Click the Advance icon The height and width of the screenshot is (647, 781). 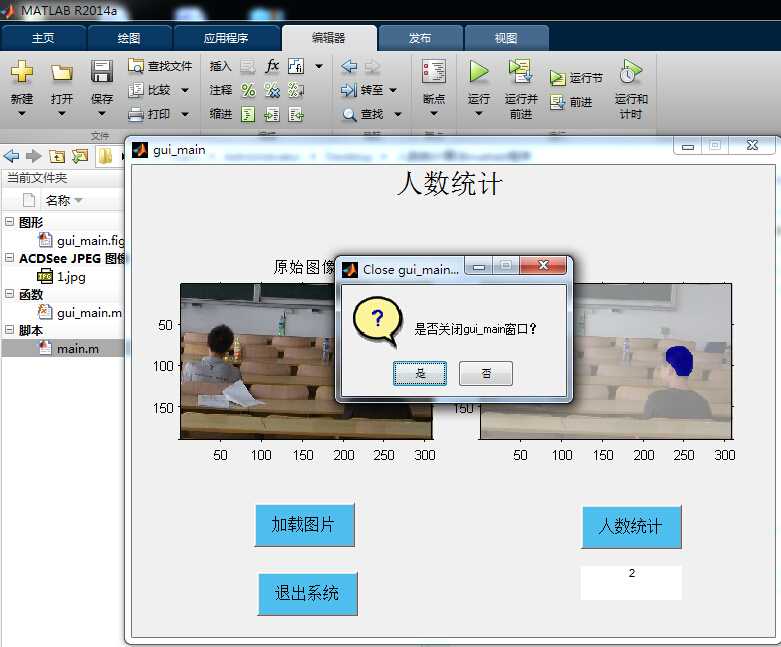(x=557, y=102)
